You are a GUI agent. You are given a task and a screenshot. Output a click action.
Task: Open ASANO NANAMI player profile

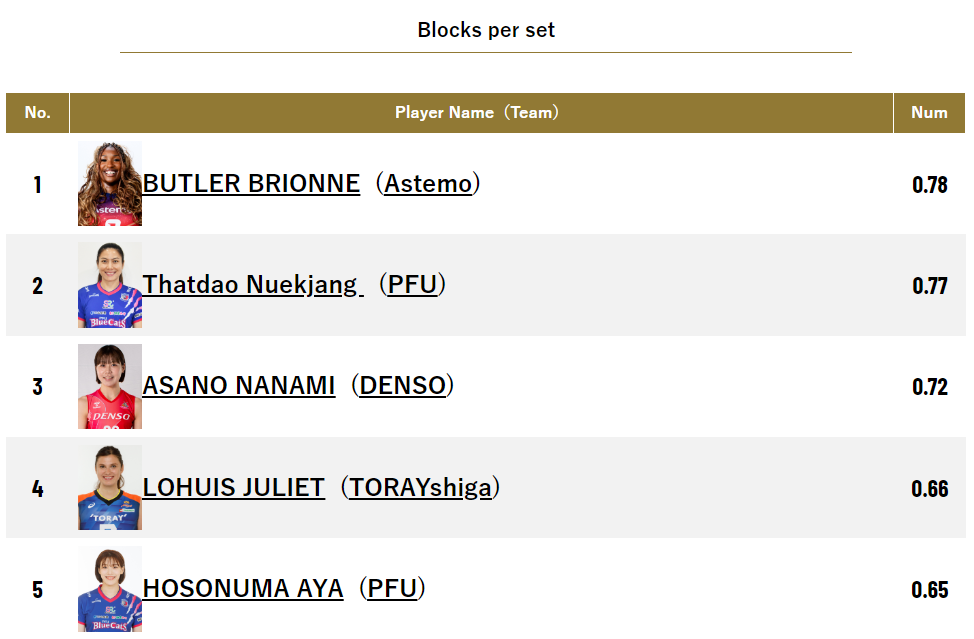(239, 386)
